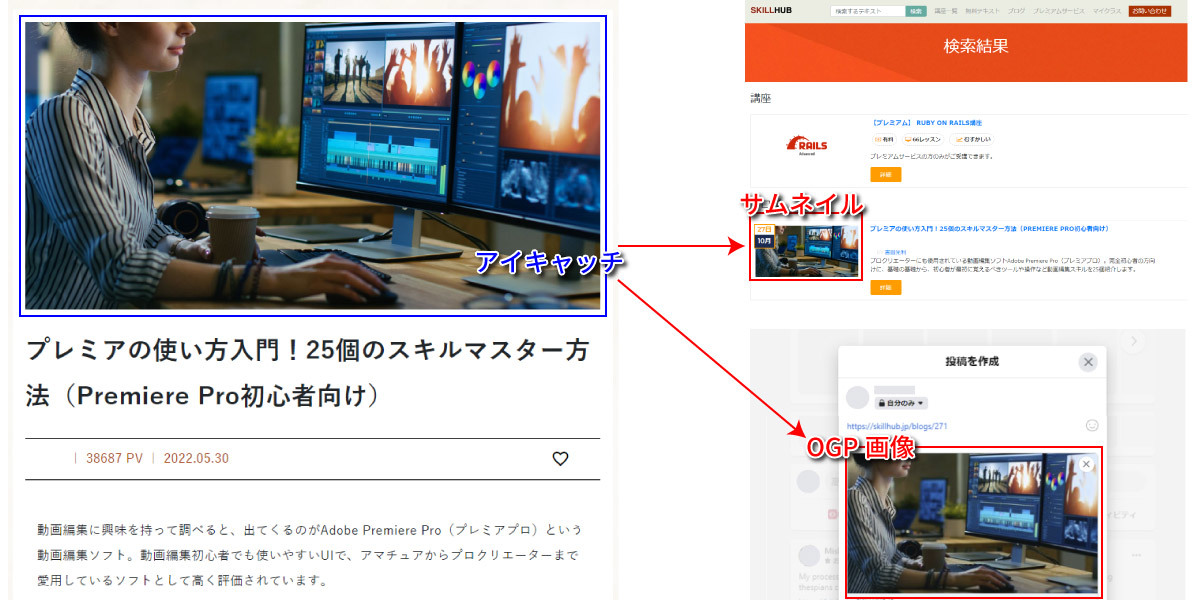Remove the OGP link preview image
This screenshot has width=1200, height=600.
click(1087, 464)
